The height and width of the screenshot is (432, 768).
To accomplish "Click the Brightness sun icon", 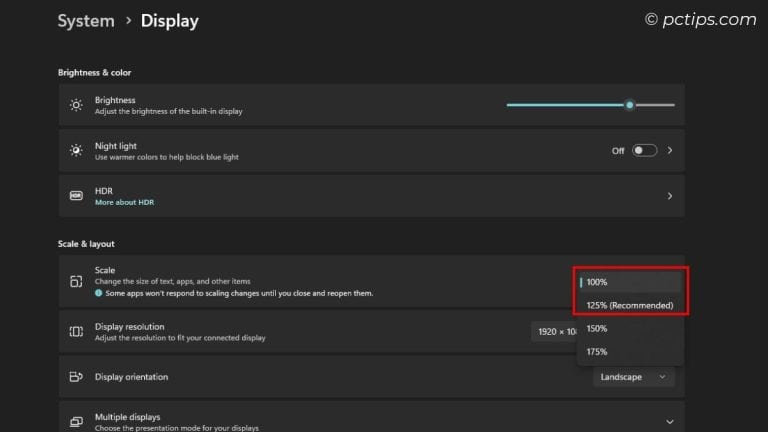I will tap(76, 105).
